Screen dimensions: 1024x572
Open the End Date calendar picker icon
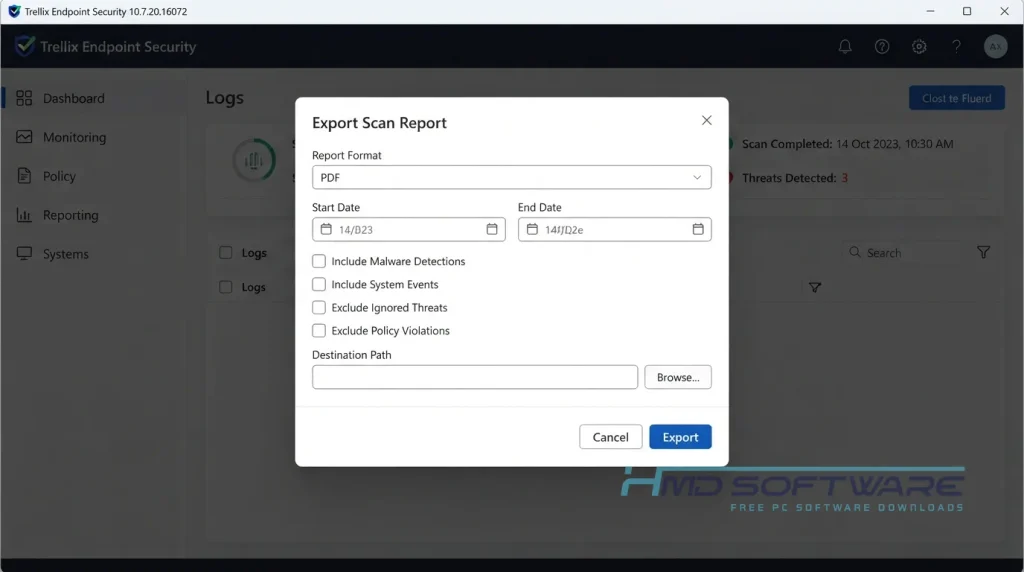(x=698, y=229)
